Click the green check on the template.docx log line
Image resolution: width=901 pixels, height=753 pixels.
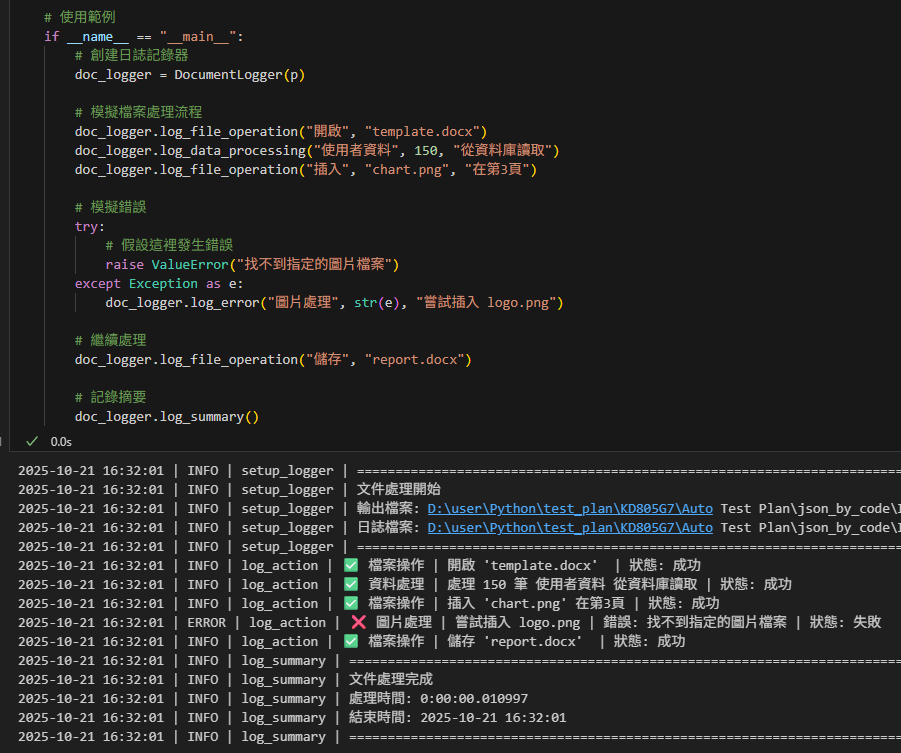pos(351,565)
